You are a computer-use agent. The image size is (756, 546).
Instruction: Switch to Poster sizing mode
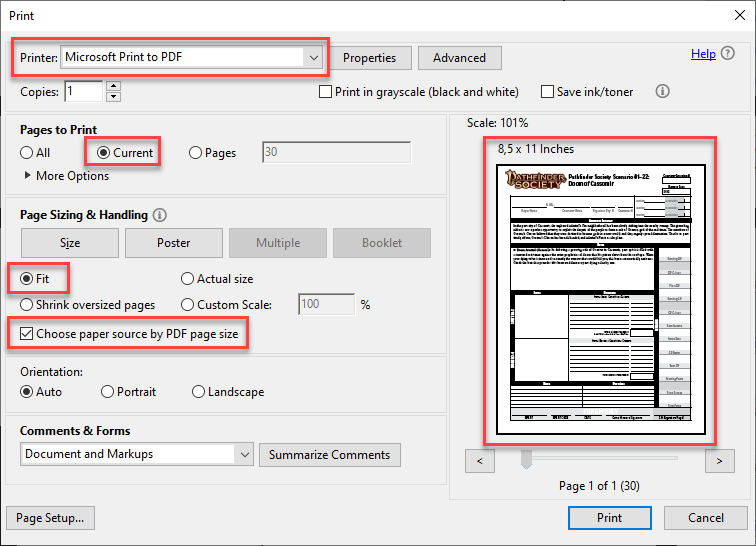click(174, 243)
